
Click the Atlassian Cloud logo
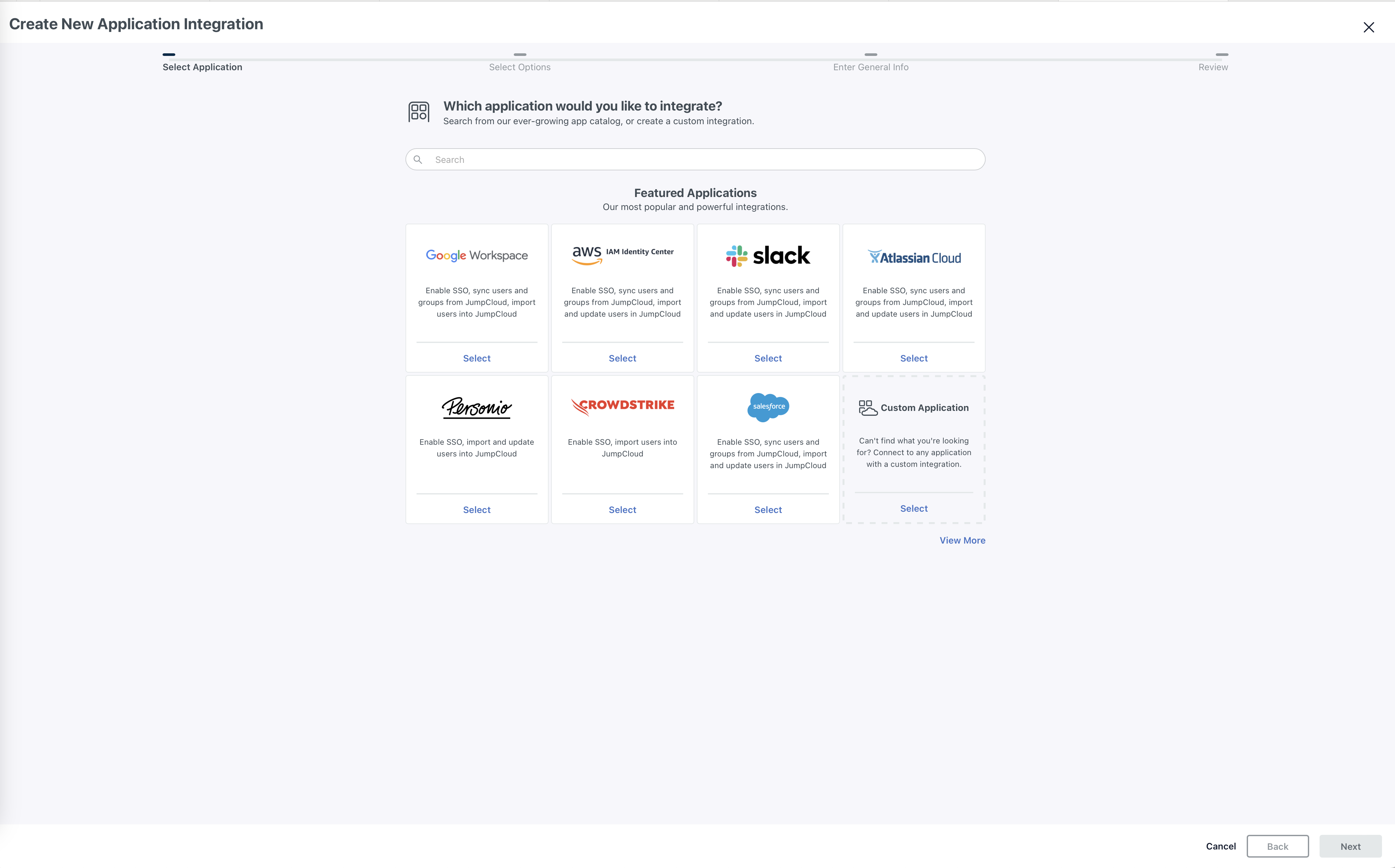[x=914, y=257]
